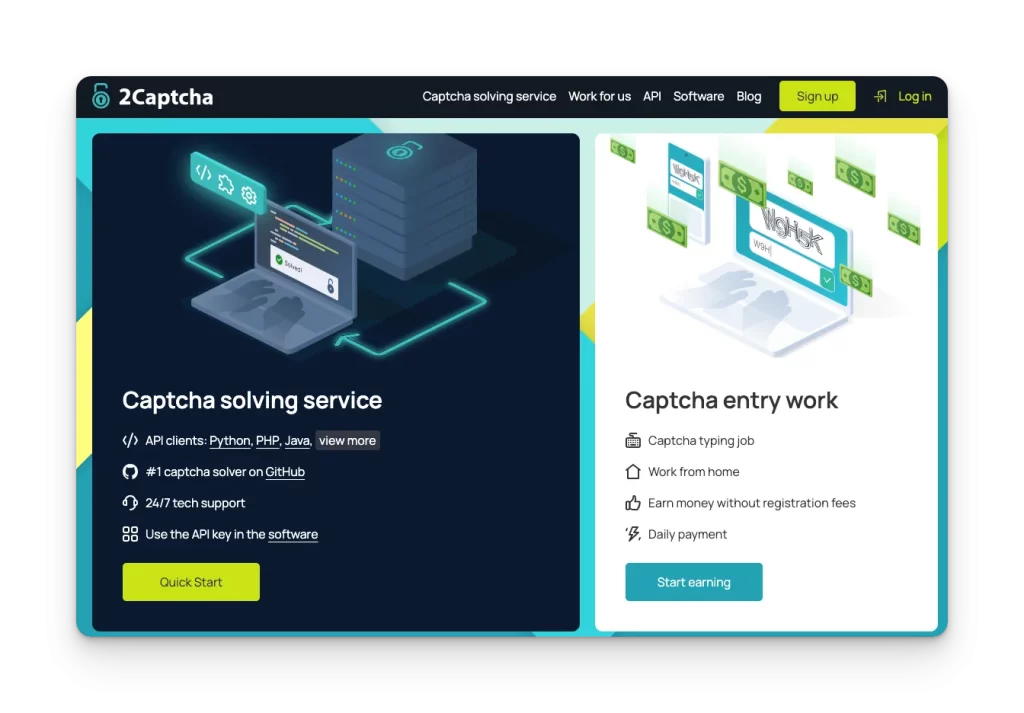Expand the view more API clients list
1024x713 pixels.
(347, 441)
